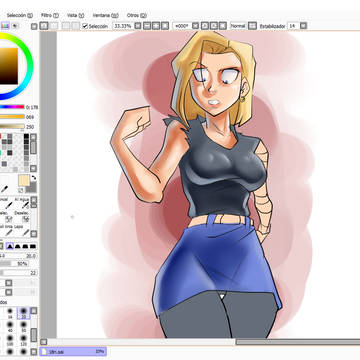The width and height of the screenshot is (360, 360).
Task: Open the rotation angle dropdown
Action: coord(195,26)
